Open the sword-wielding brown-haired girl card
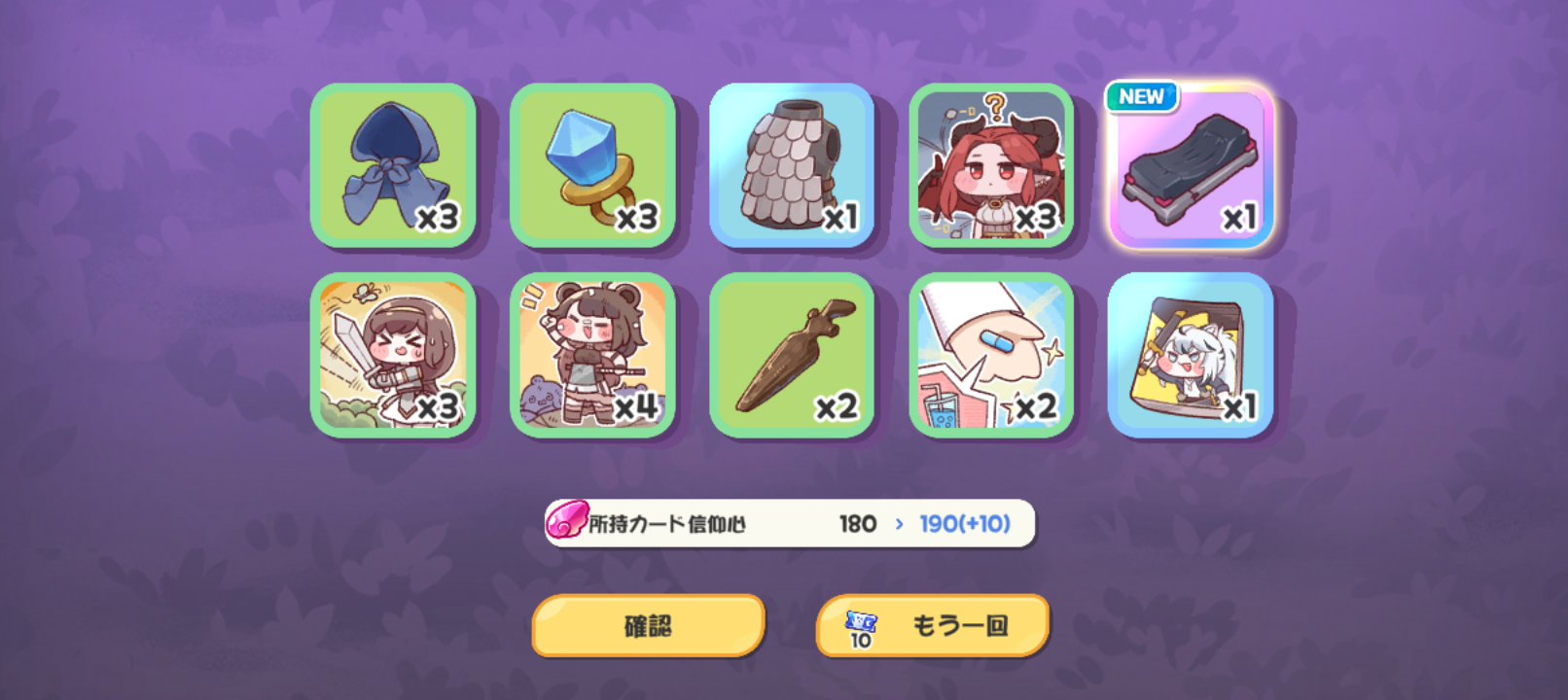1568x700 pixels. click(393, 355)
